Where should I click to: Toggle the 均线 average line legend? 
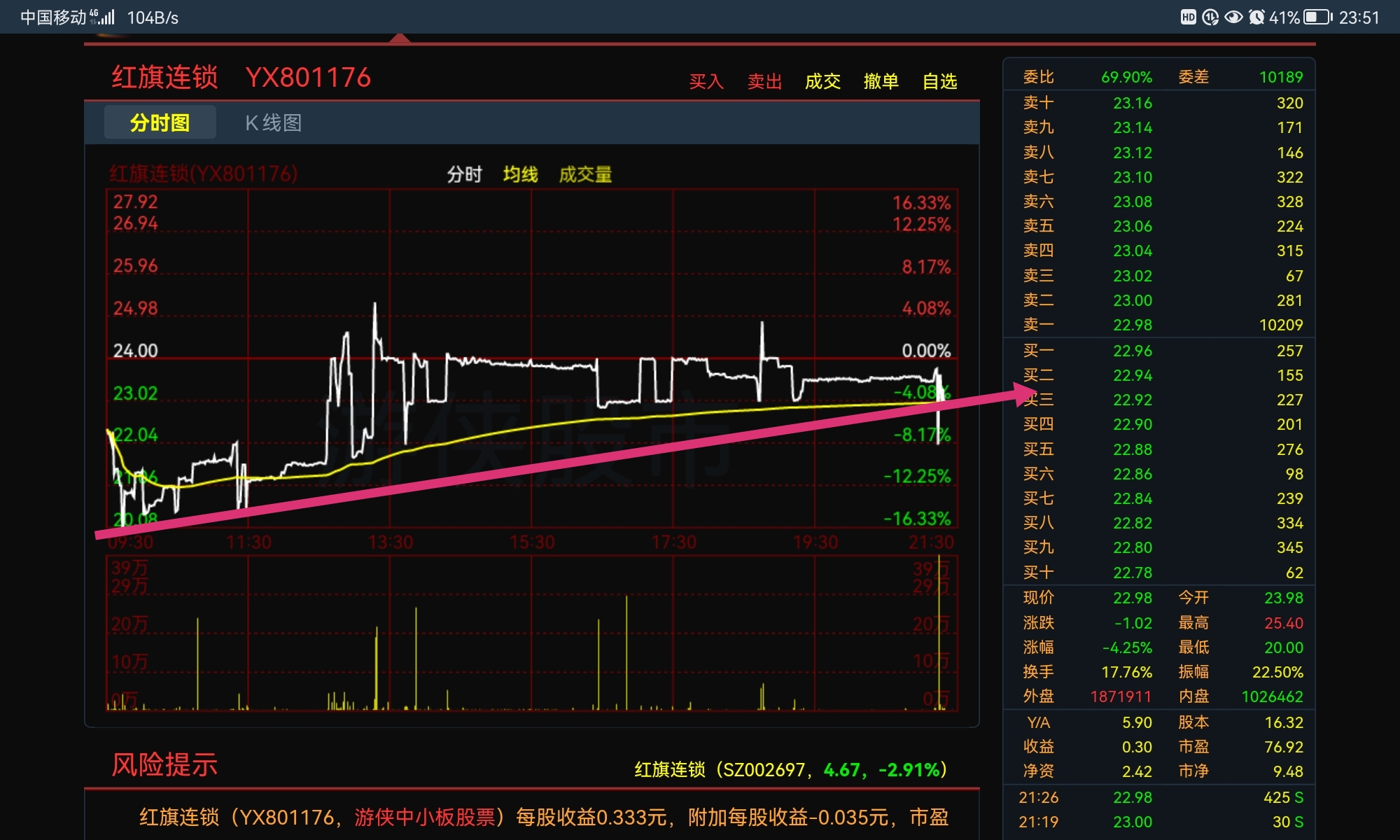[520, 174]
